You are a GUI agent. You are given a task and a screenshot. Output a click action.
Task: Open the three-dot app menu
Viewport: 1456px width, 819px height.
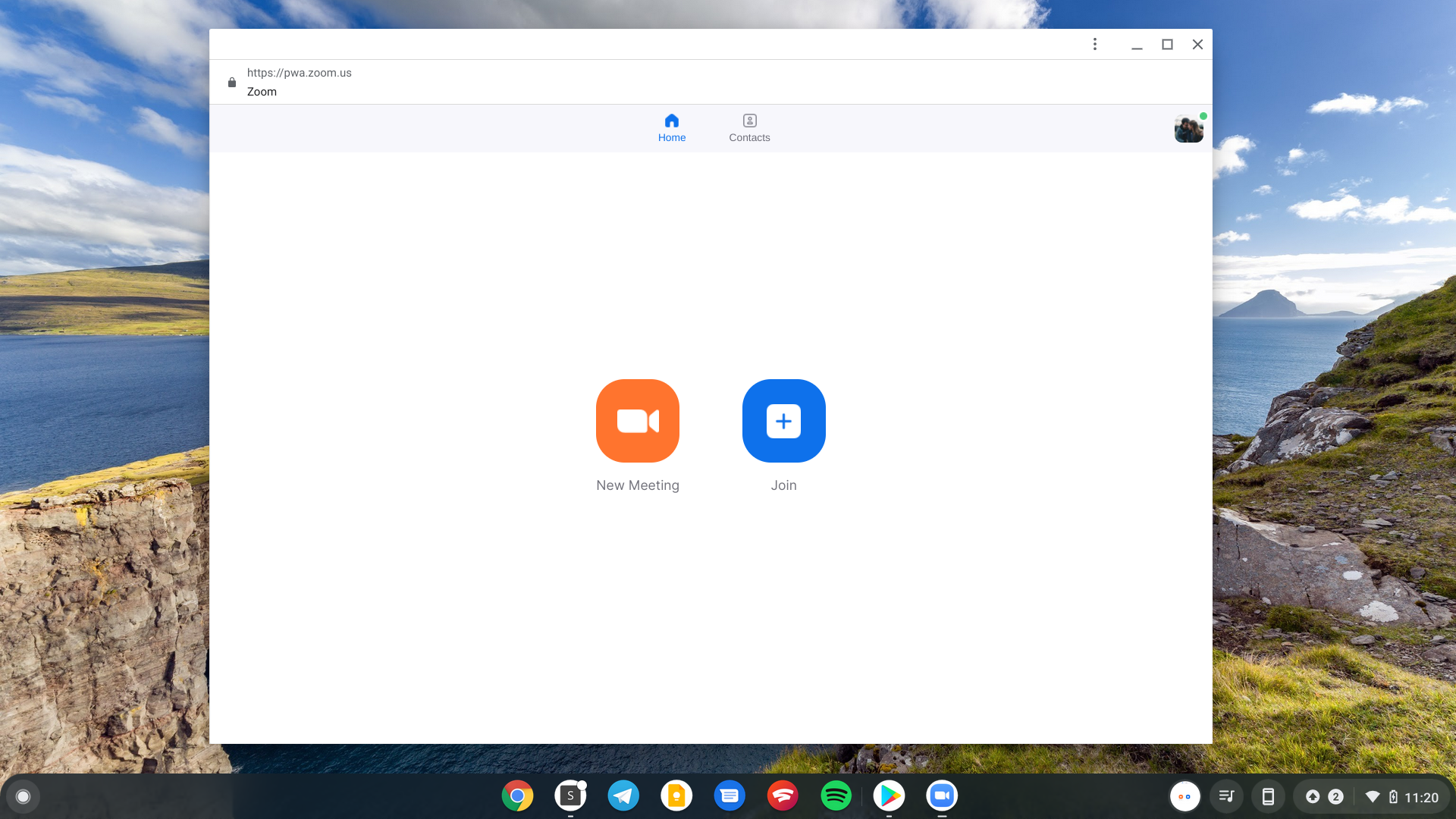1094,44
